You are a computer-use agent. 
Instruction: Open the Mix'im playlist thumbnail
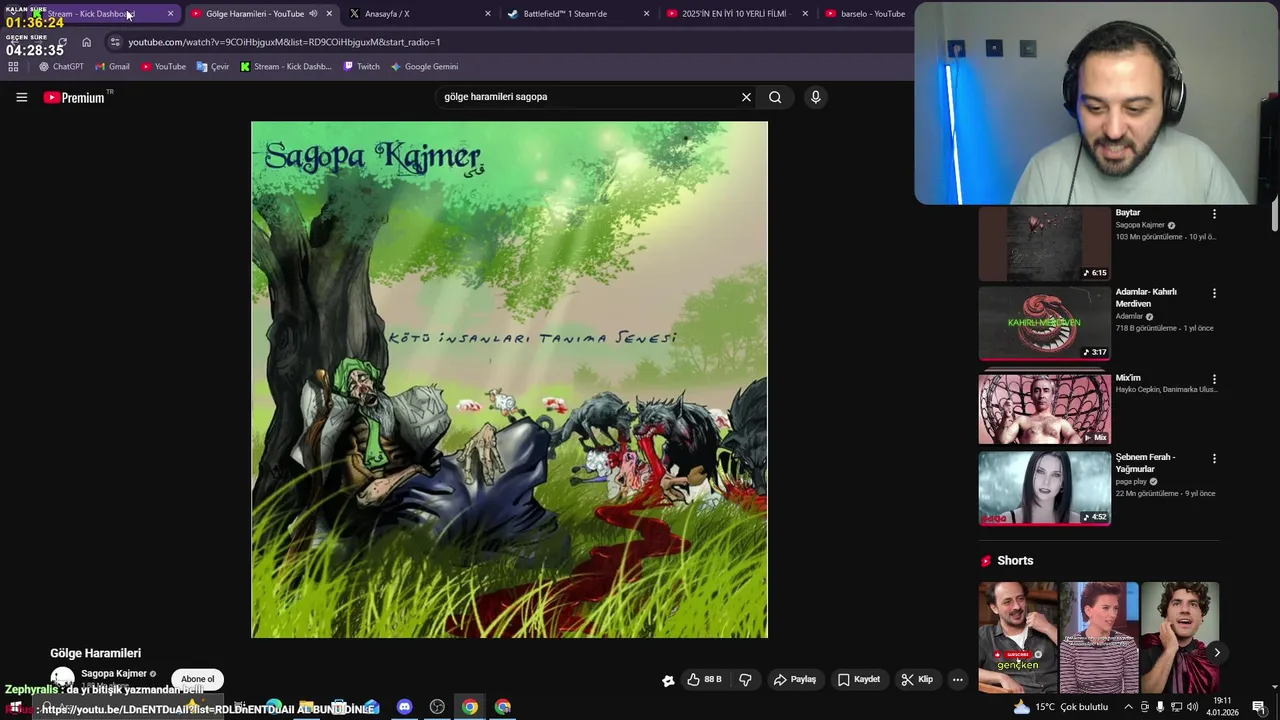[x=1044, y=409]
